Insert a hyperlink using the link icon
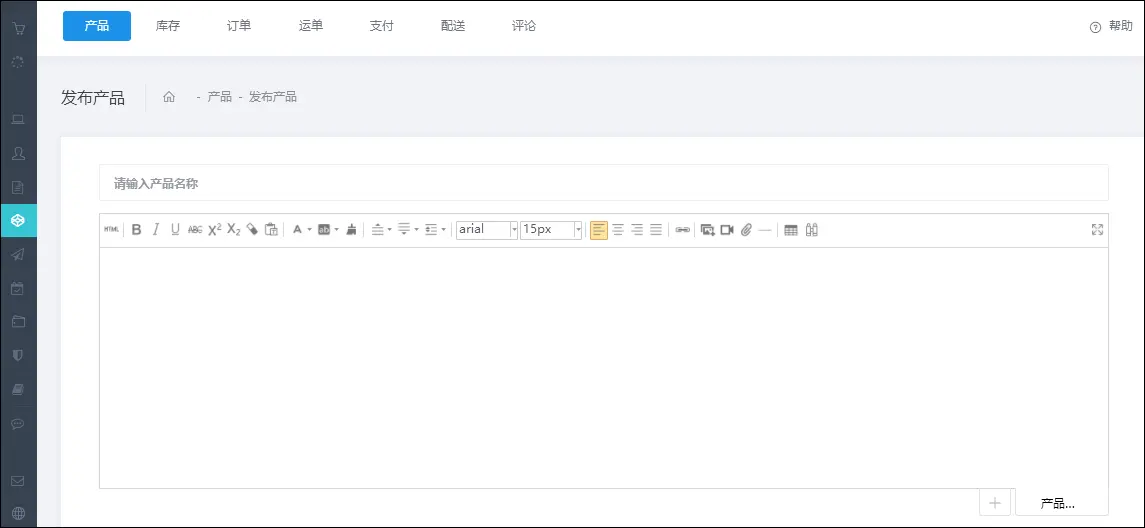Image resolution: width=1145 pixels, height=528 pixels. (683, 230)
